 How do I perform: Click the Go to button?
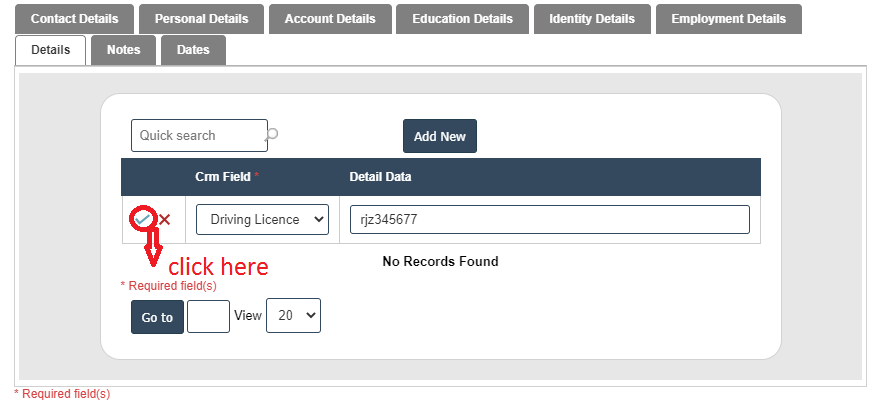click(x=157, y=317)
